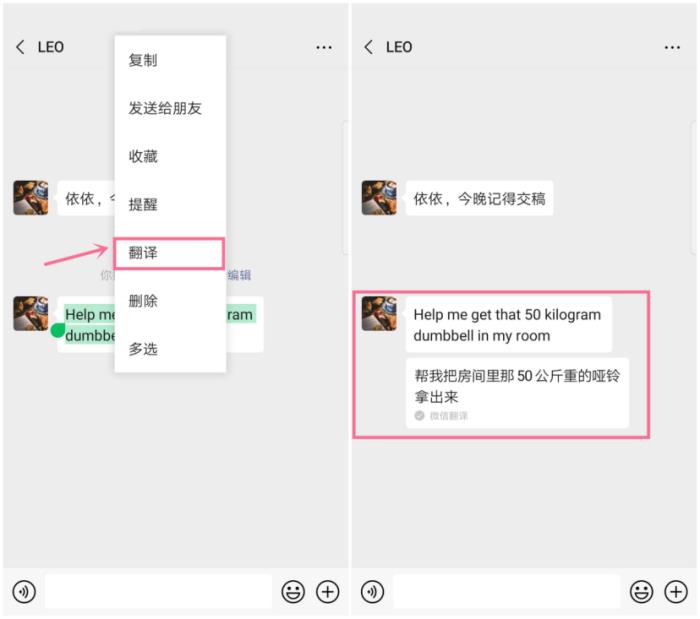Tap plus attachment icon in right chat
The height and width of the screenshot is (619, 700).
[676, 591]
